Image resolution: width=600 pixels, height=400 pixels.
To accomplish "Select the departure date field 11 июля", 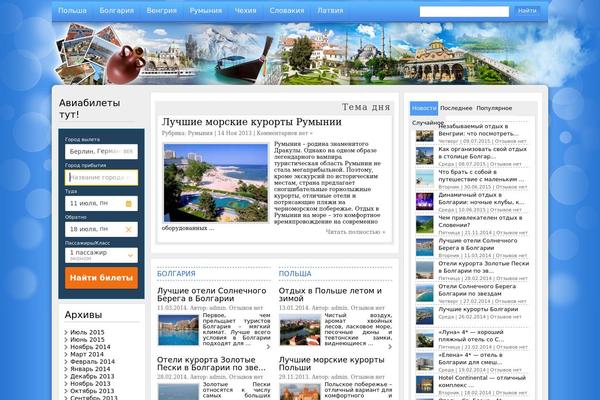I will point(101,204).
